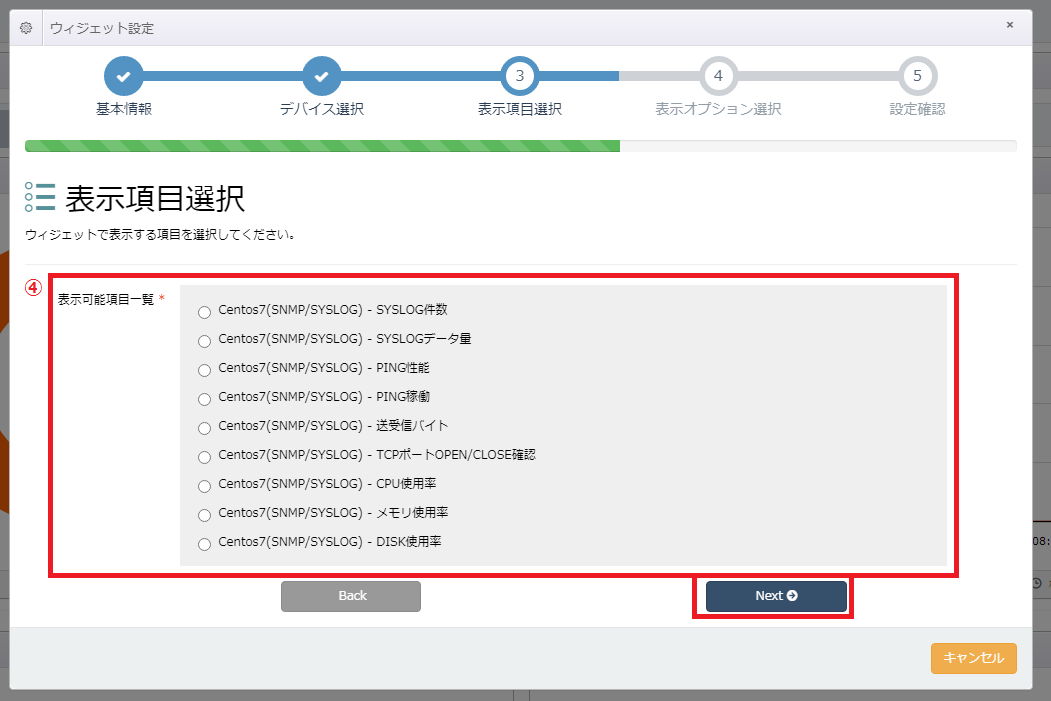Click the Back button

351,596
